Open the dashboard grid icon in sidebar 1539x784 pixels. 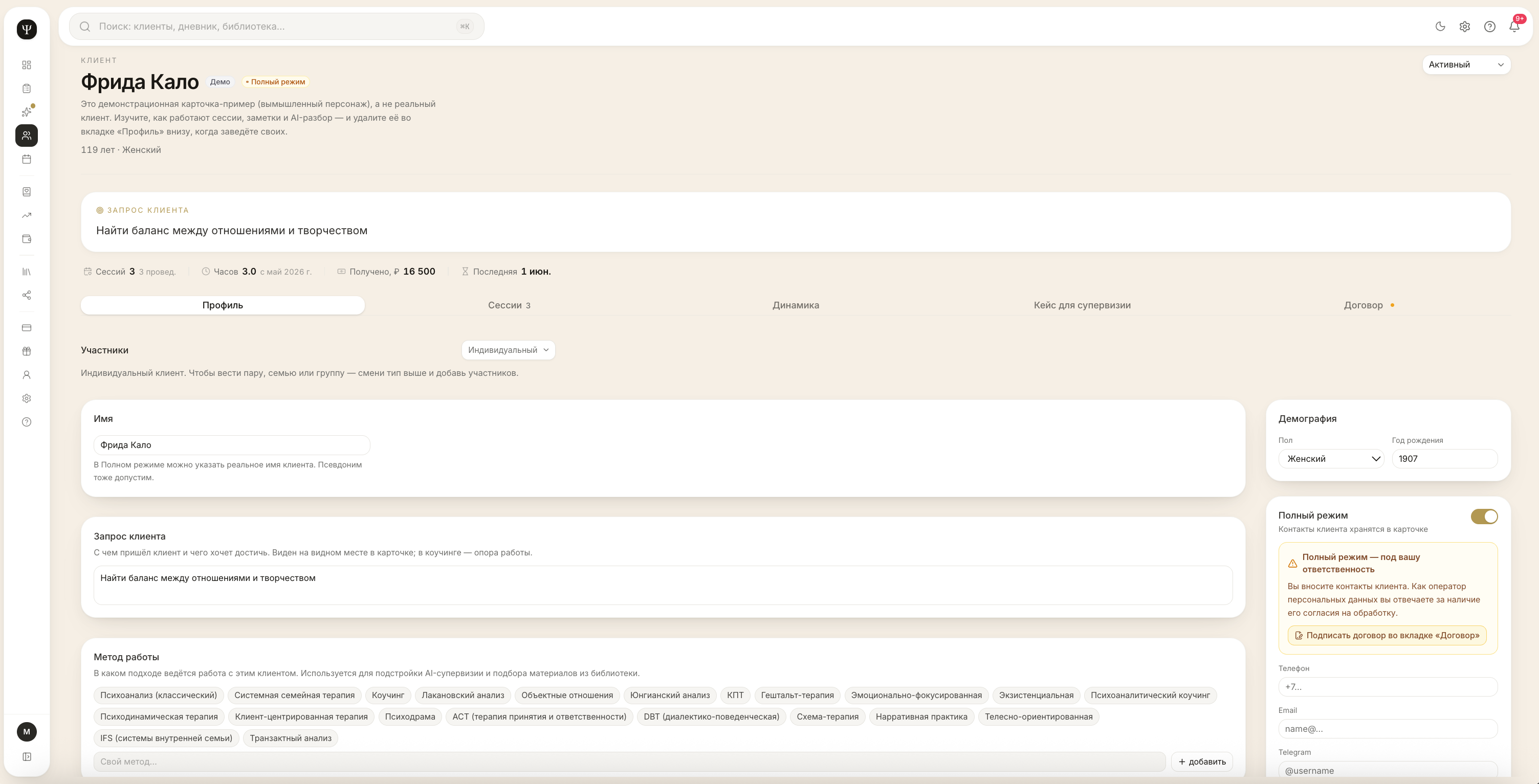(x=26, y=64)
